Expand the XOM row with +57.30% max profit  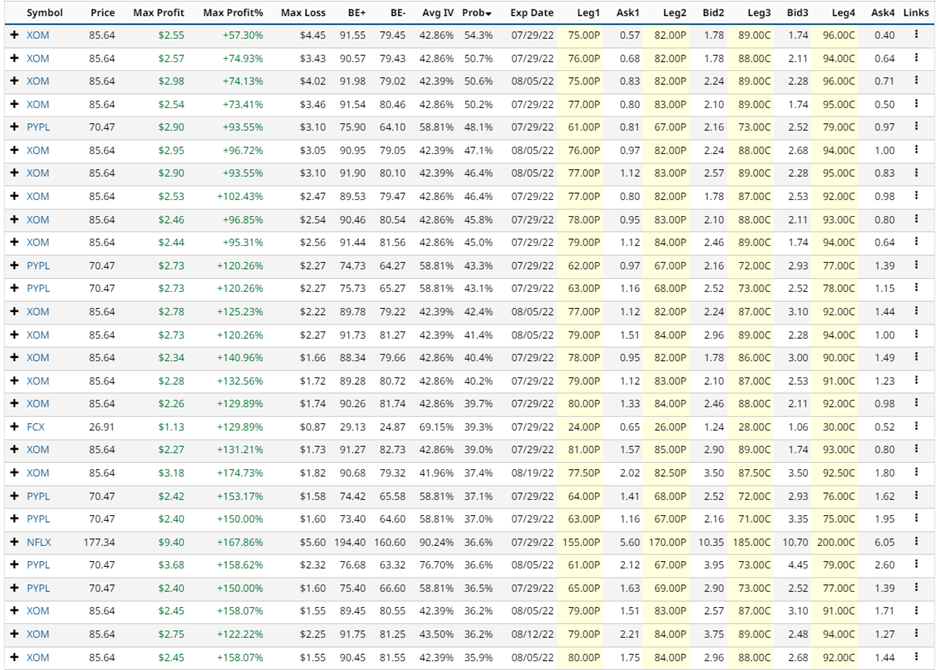tap(14, 35)
